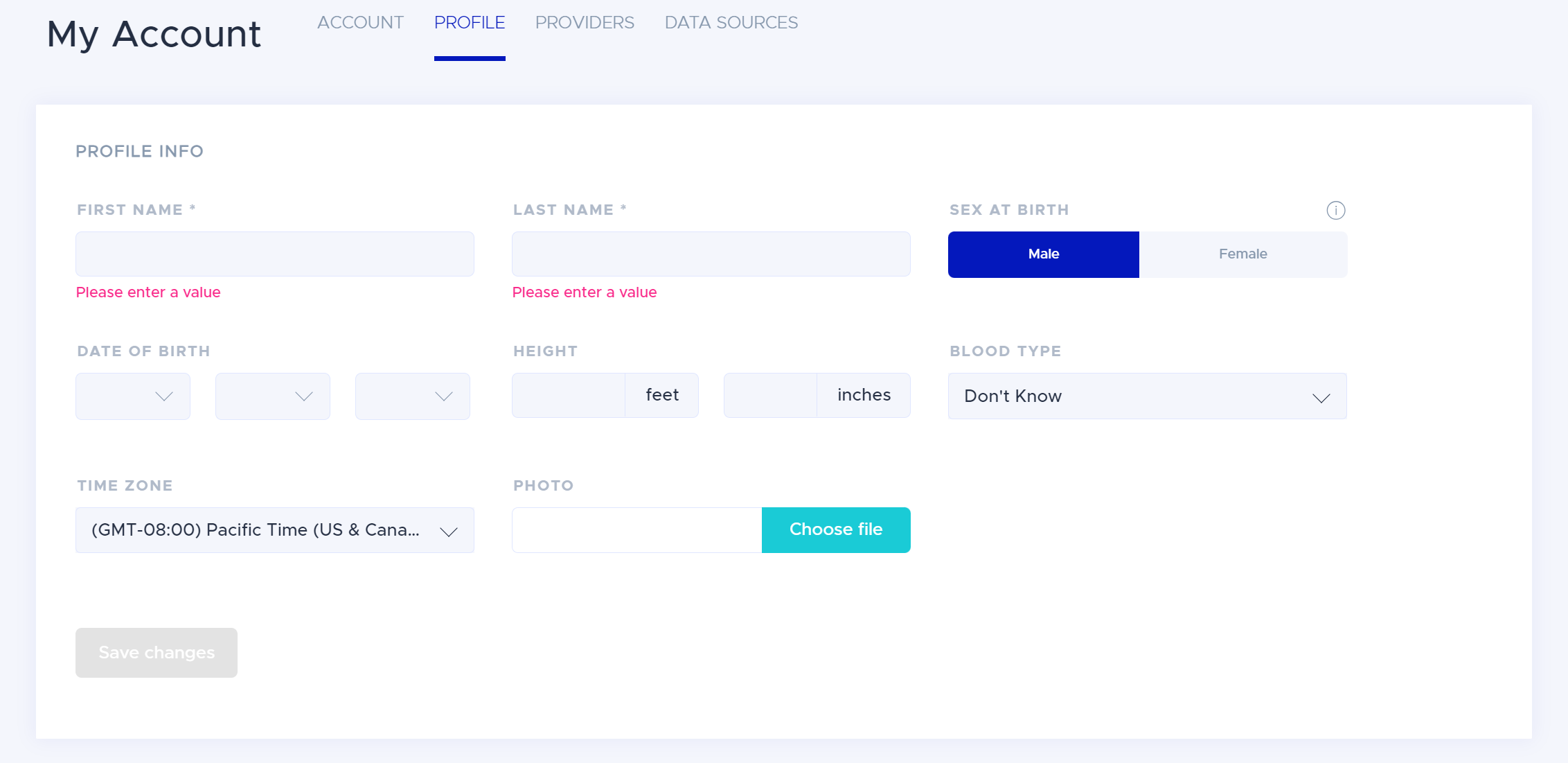
Task: Focus the Last Name input field
Action: point(711,254)
